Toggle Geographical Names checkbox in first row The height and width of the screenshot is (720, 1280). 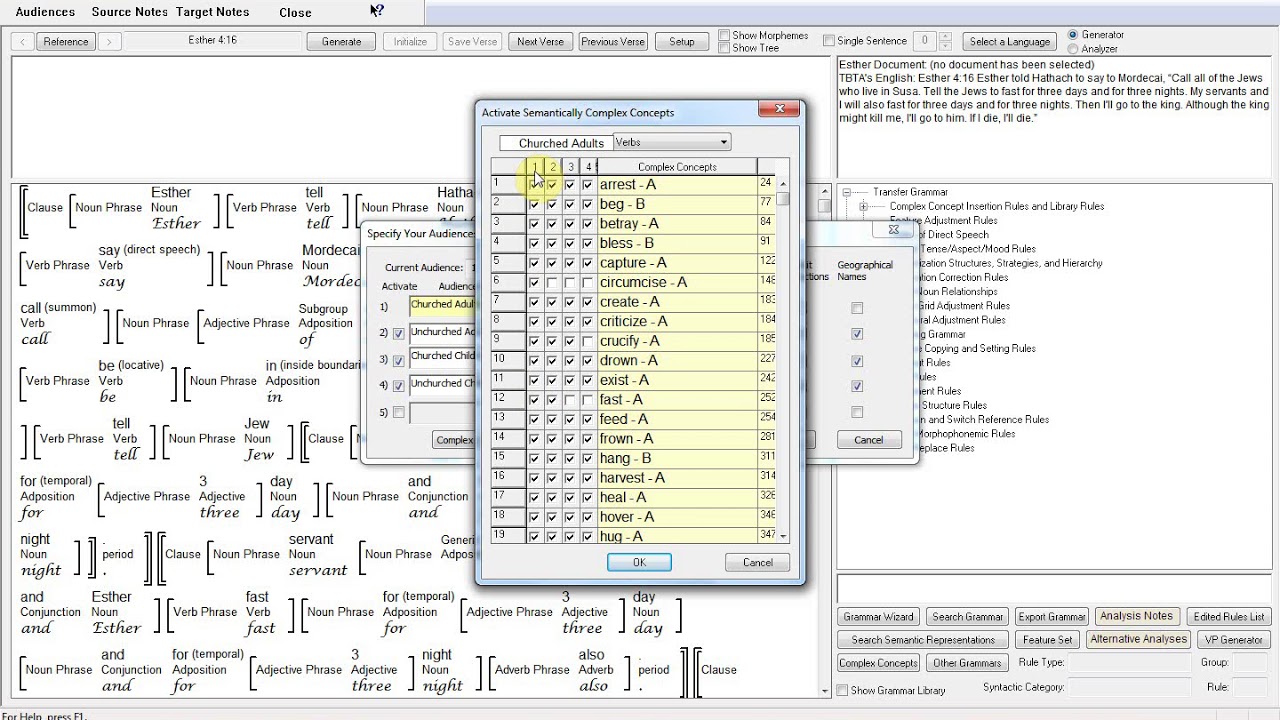pos(857,308)
